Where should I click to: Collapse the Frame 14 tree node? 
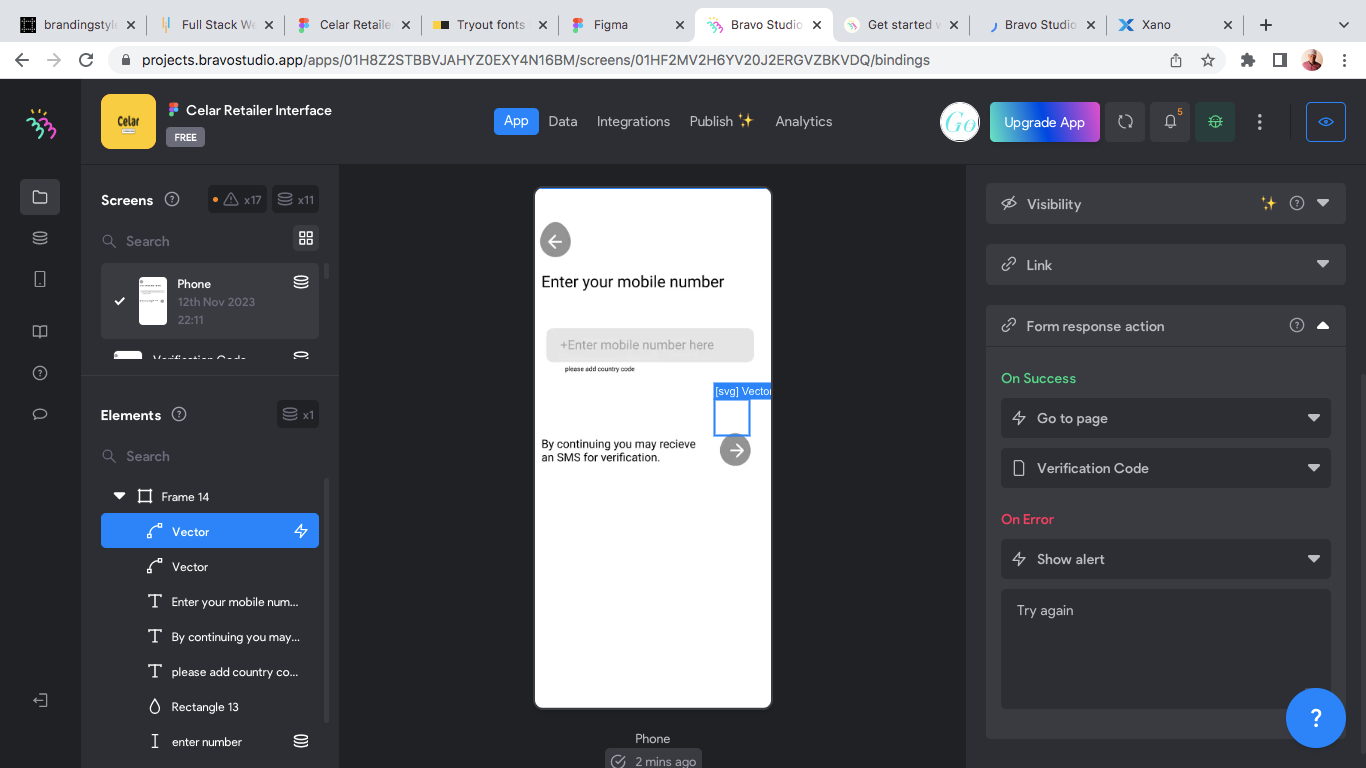pos(120,496)
